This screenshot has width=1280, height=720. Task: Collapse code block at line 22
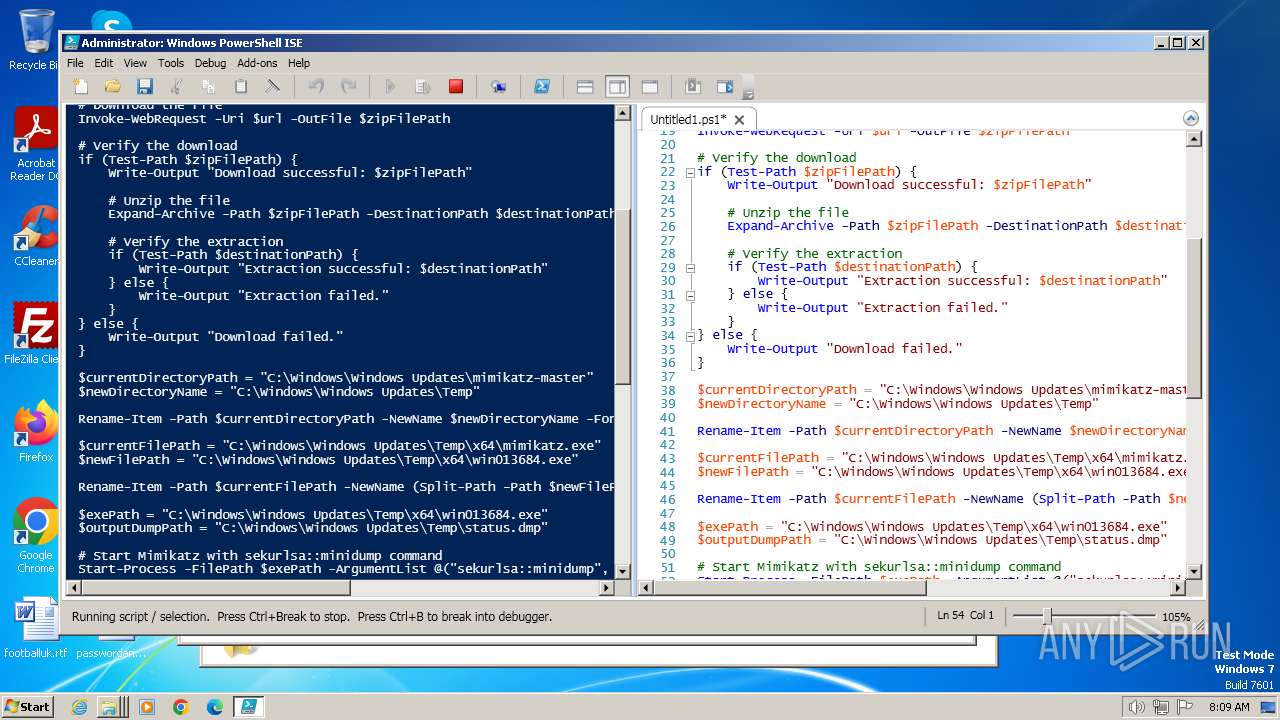coord(690,172)
